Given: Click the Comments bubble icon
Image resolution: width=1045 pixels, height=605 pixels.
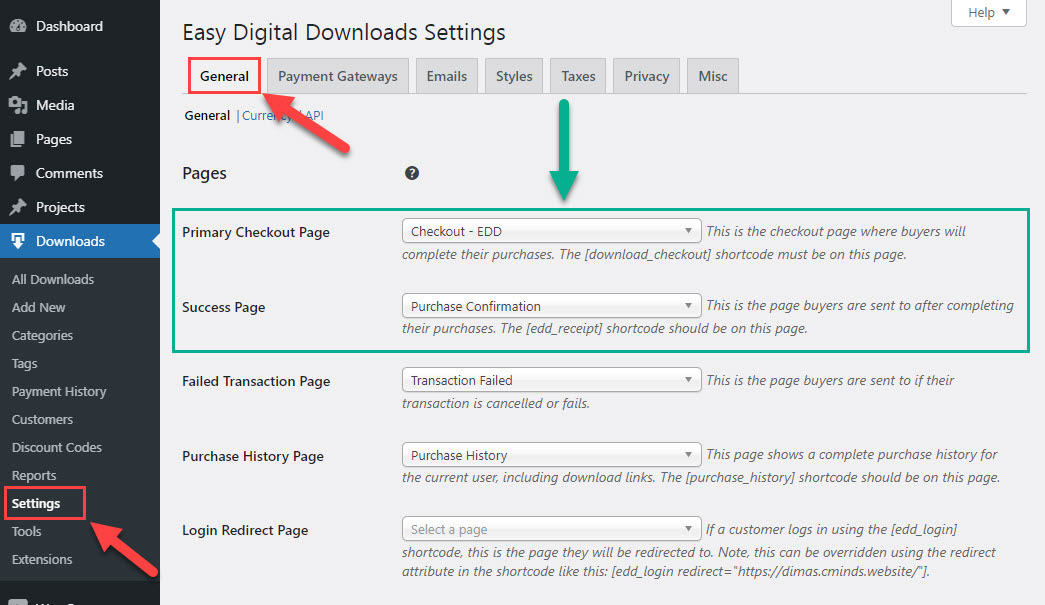Looking at the screenshot, I should [18, 173].
